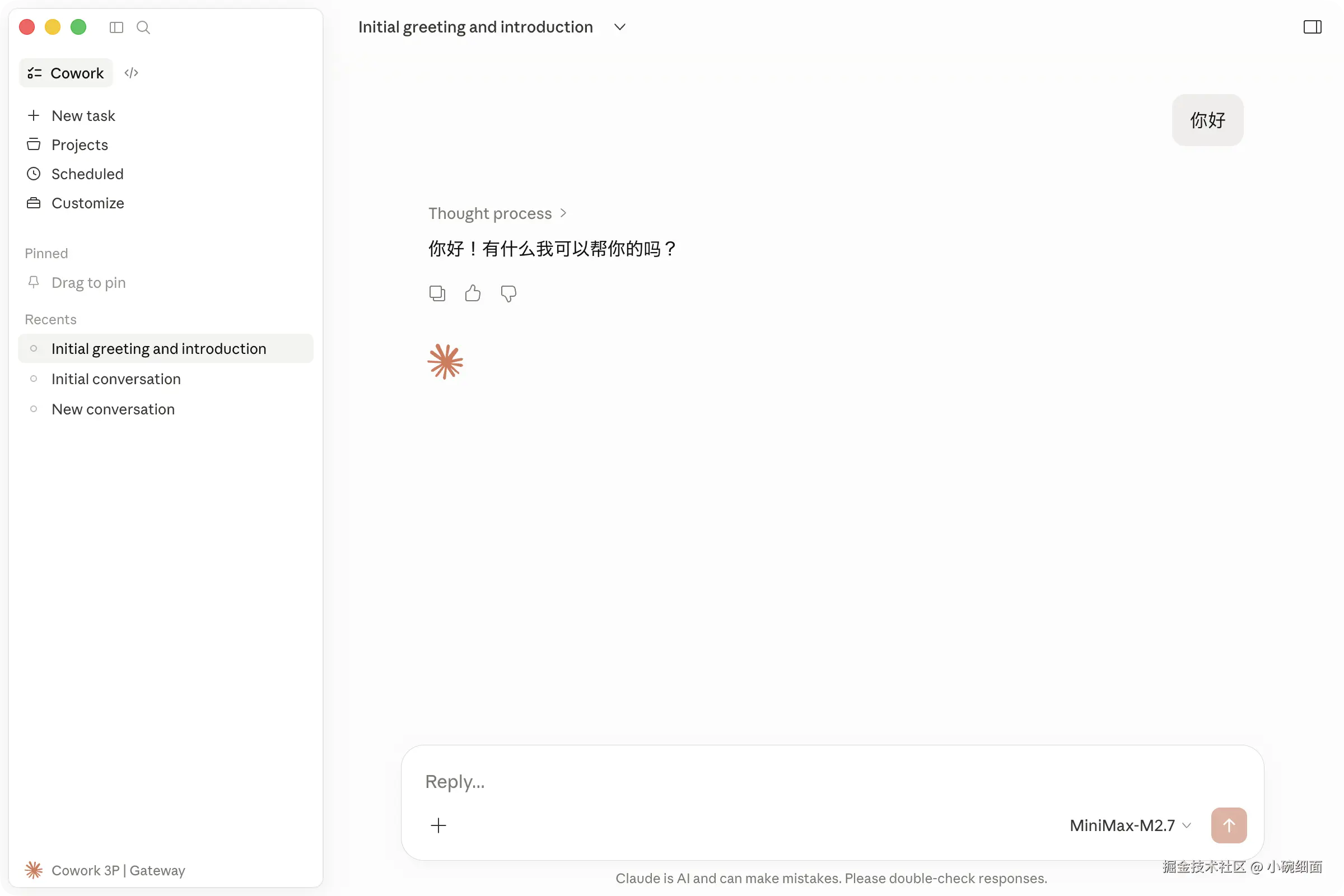The width and height of the screenshot is (1344, 896).
Task: Give the response a thumbs up
Action: click(473, 293)
